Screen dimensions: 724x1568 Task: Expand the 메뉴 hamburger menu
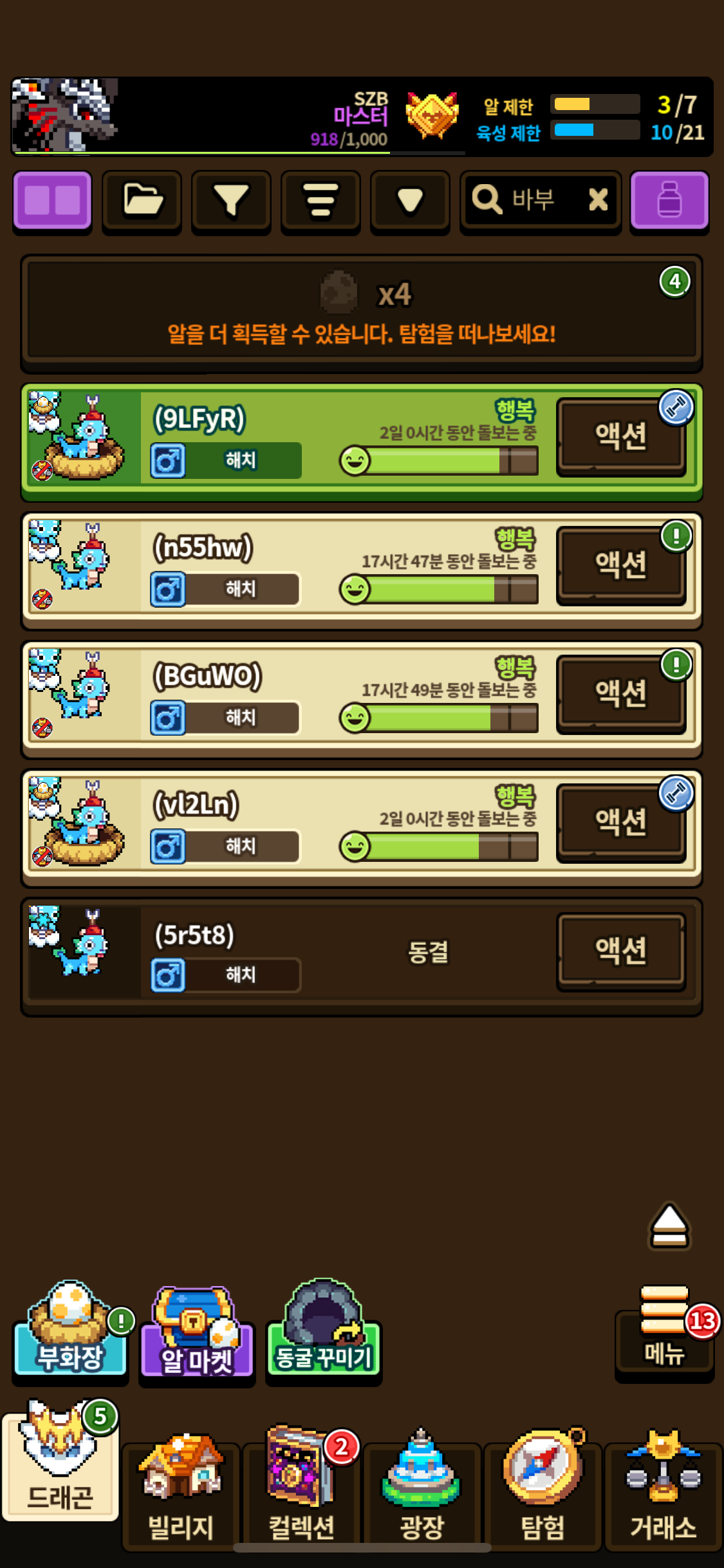point(664,1329)
